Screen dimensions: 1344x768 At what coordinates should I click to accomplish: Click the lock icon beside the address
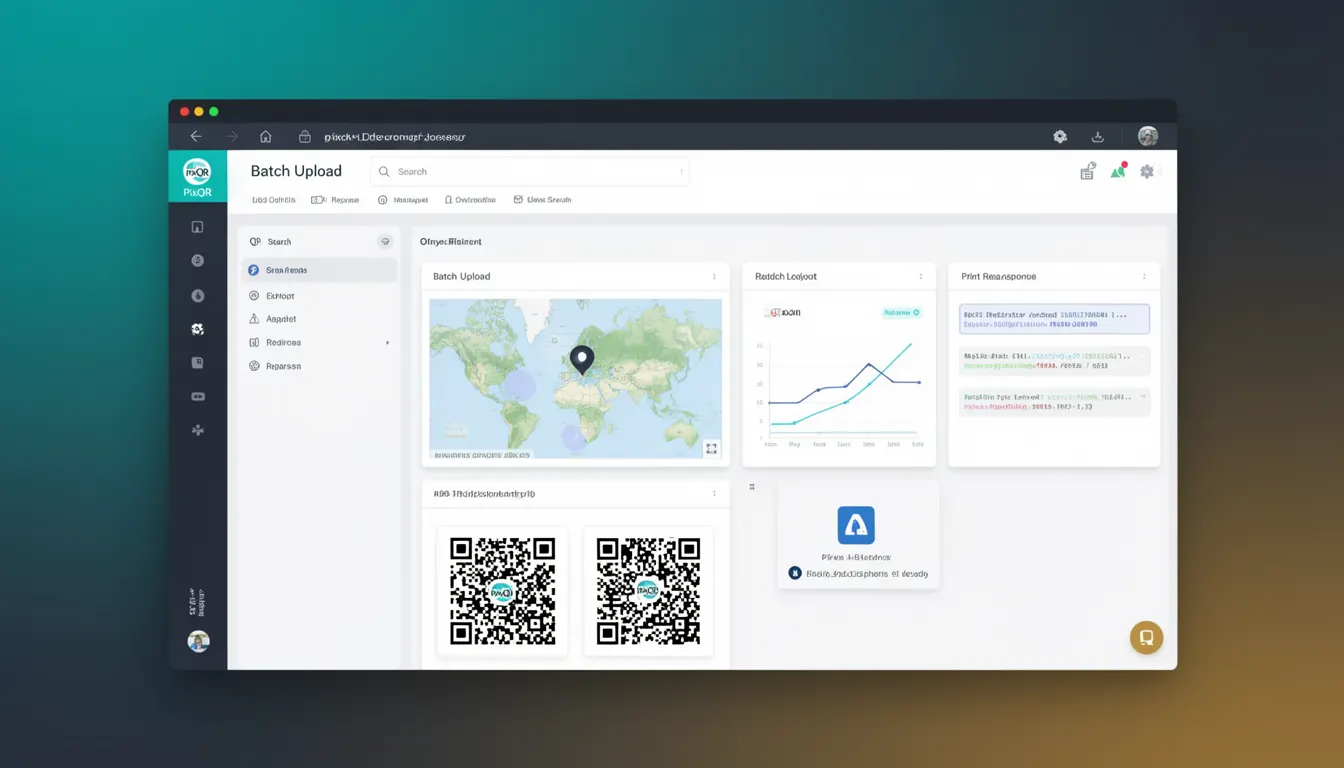click(x=305, y=137)
